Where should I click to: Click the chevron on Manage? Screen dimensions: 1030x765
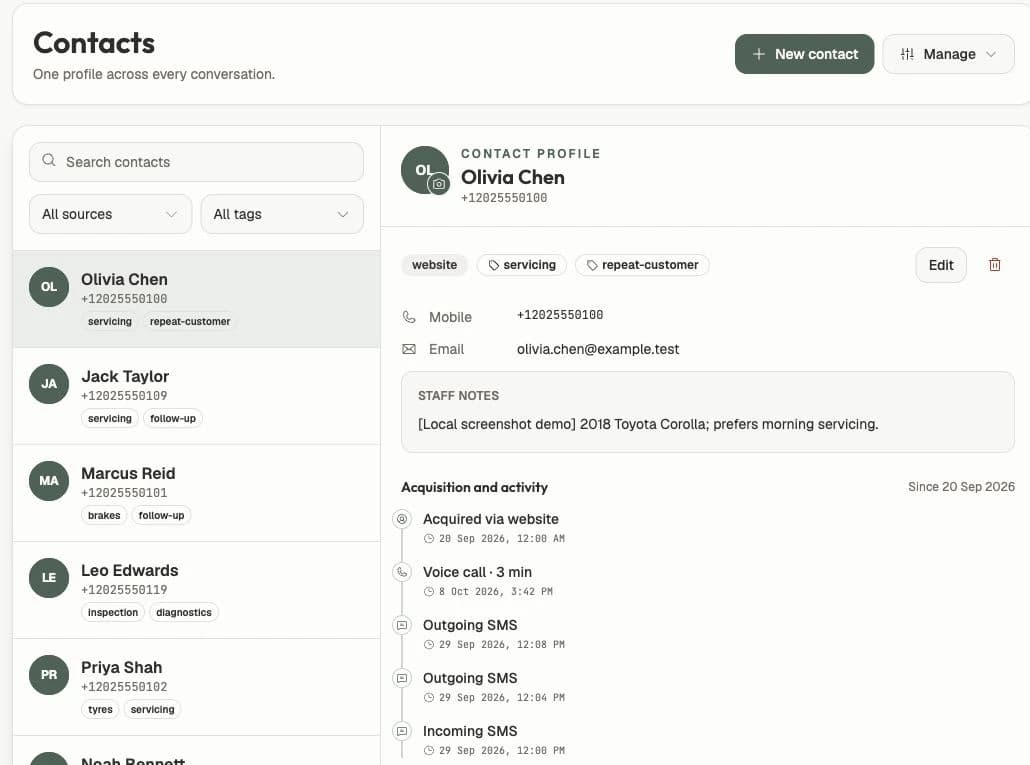point(991,55)
